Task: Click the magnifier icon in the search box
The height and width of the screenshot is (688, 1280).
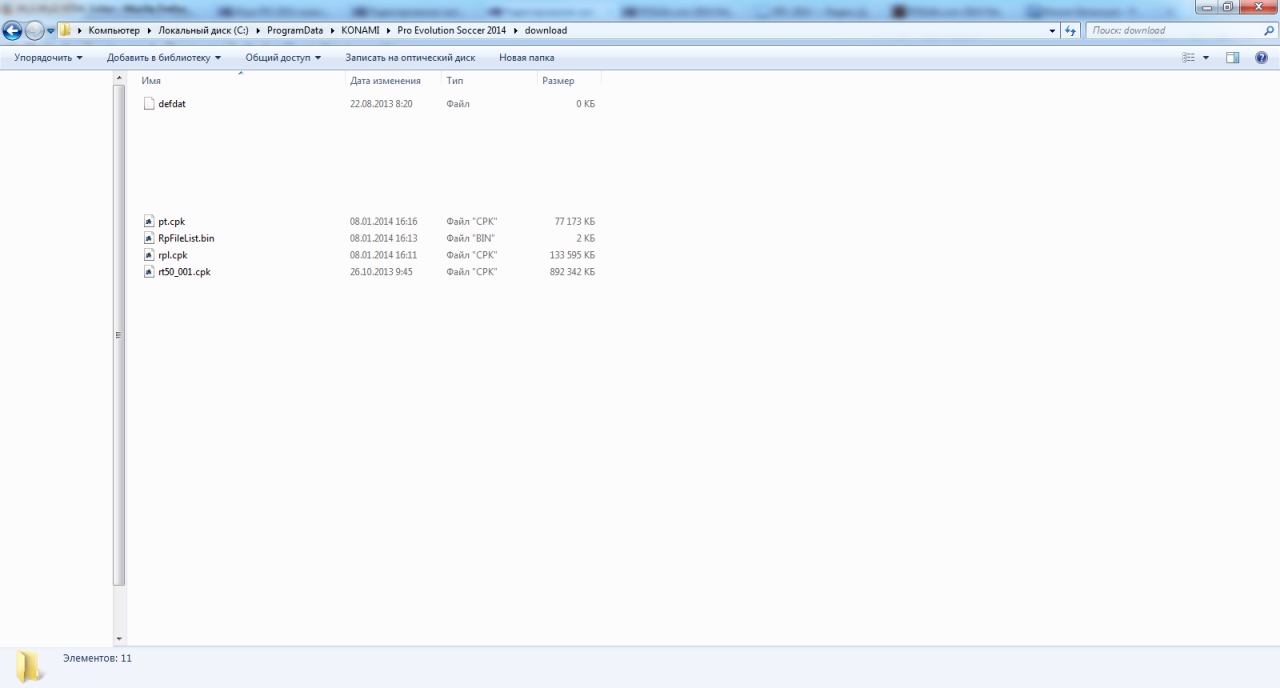Action: (1269, 31)
